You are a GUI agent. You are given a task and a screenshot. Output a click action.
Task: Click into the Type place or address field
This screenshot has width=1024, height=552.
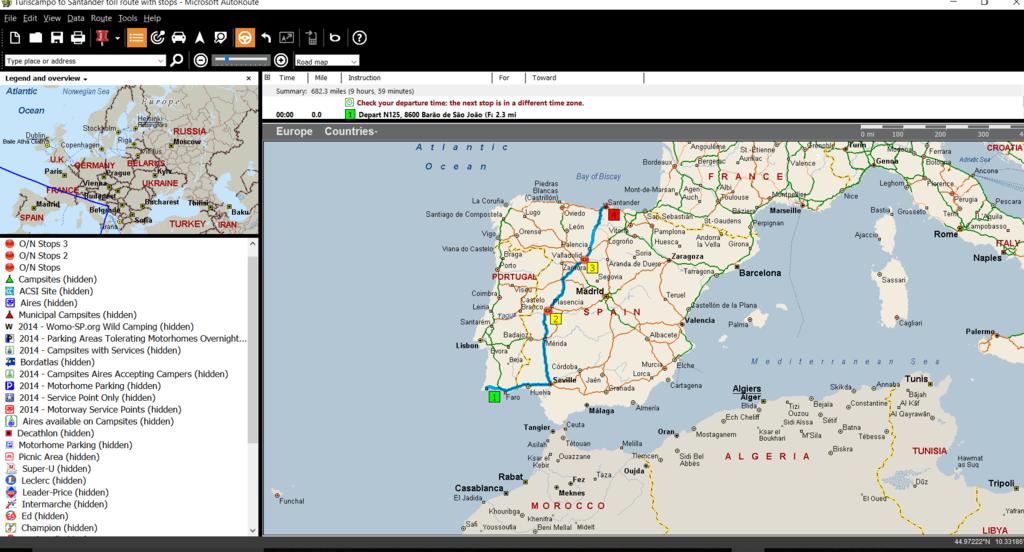coord(80,61)
